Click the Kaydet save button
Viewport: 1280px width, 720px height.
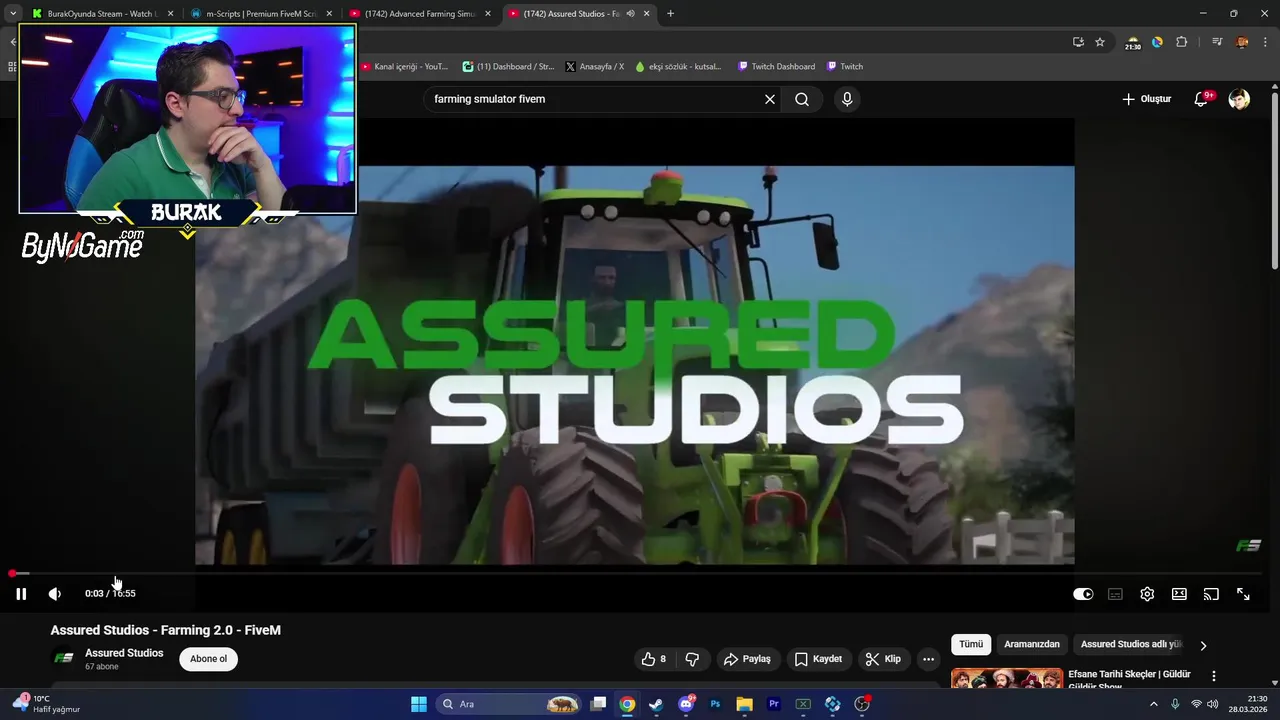click(819, 659)
